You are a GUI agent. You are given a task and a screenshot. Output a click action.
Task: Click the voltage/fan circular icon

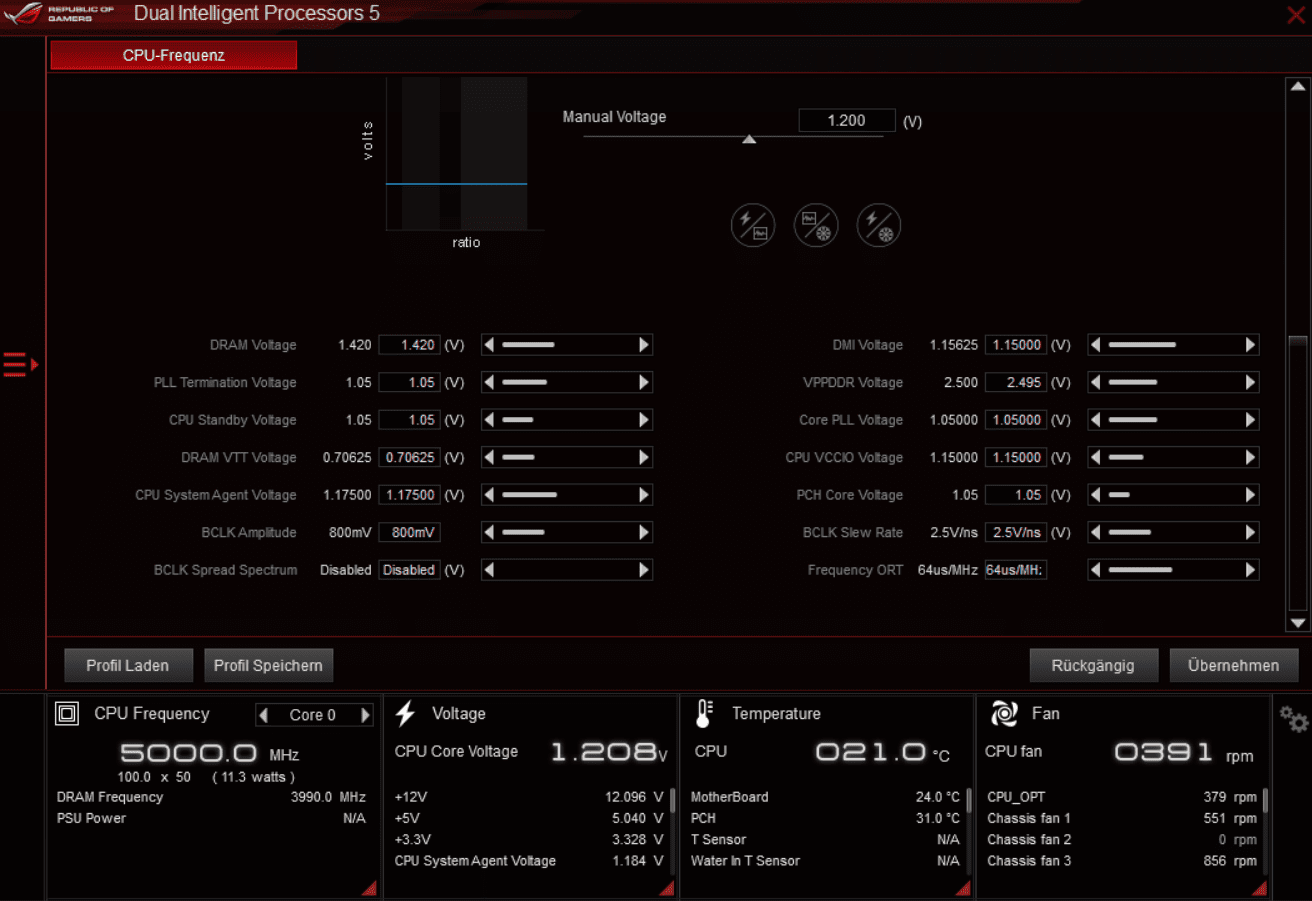point(879,225)
